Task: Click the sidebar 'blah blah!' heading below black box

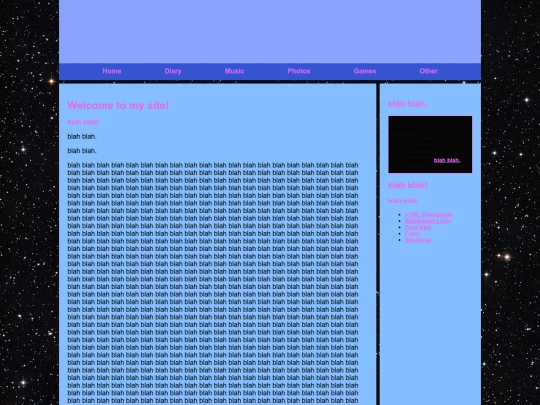Action: (x=408, y=185)
